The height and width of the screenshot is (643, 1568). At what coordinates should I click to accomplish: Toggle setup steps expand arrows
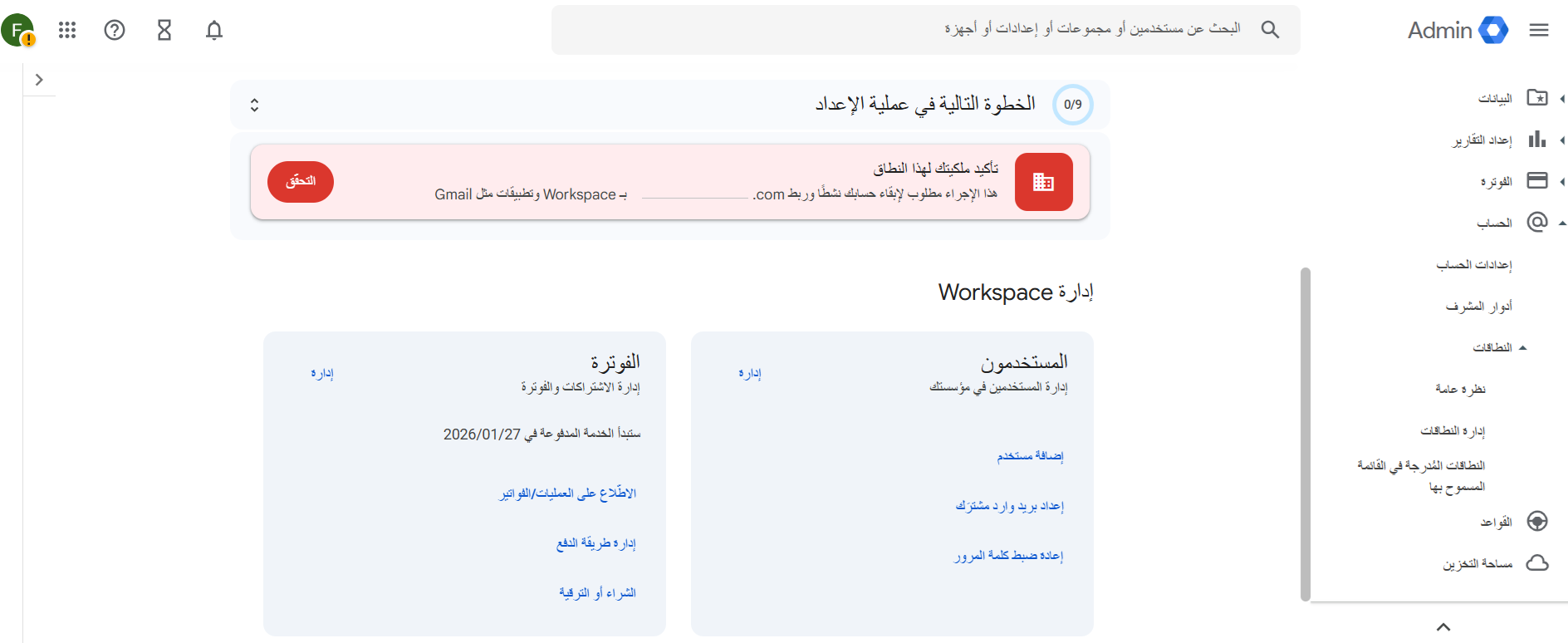254,105
